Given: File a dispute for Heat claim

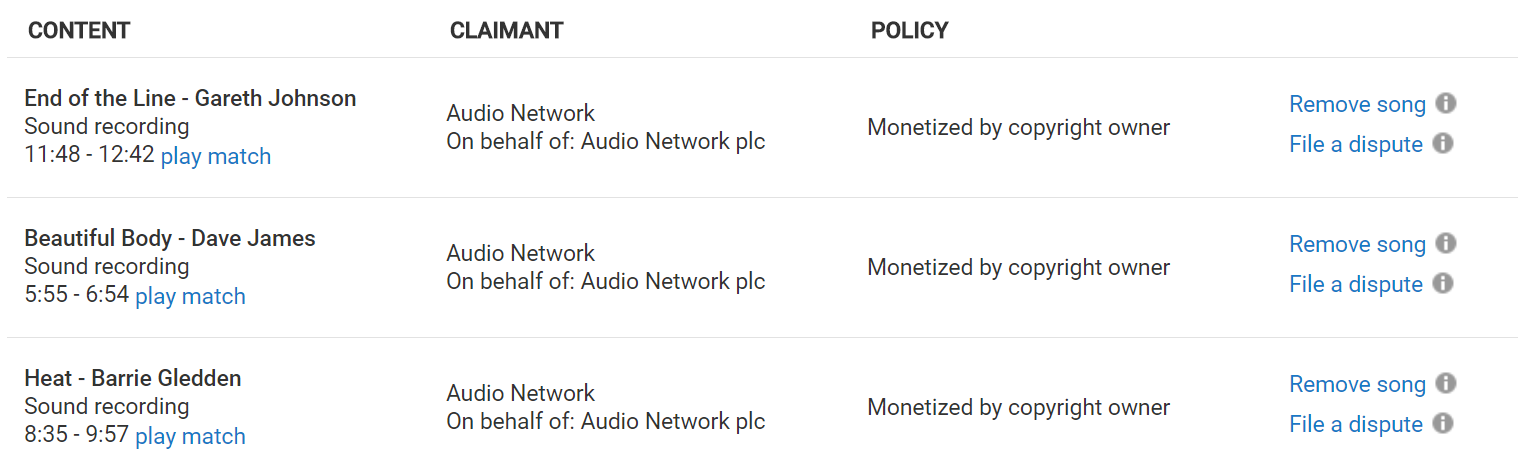Looking at the screenshot, I should click(x=1356, y=424).
